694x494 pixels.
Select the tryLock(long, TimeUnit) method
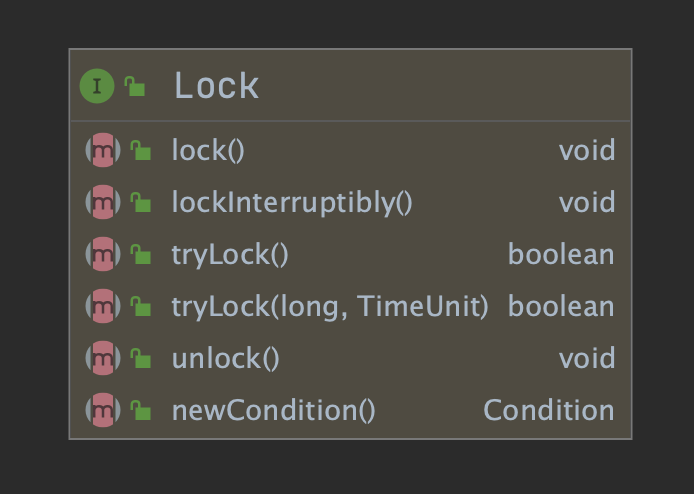coord(330,306)
